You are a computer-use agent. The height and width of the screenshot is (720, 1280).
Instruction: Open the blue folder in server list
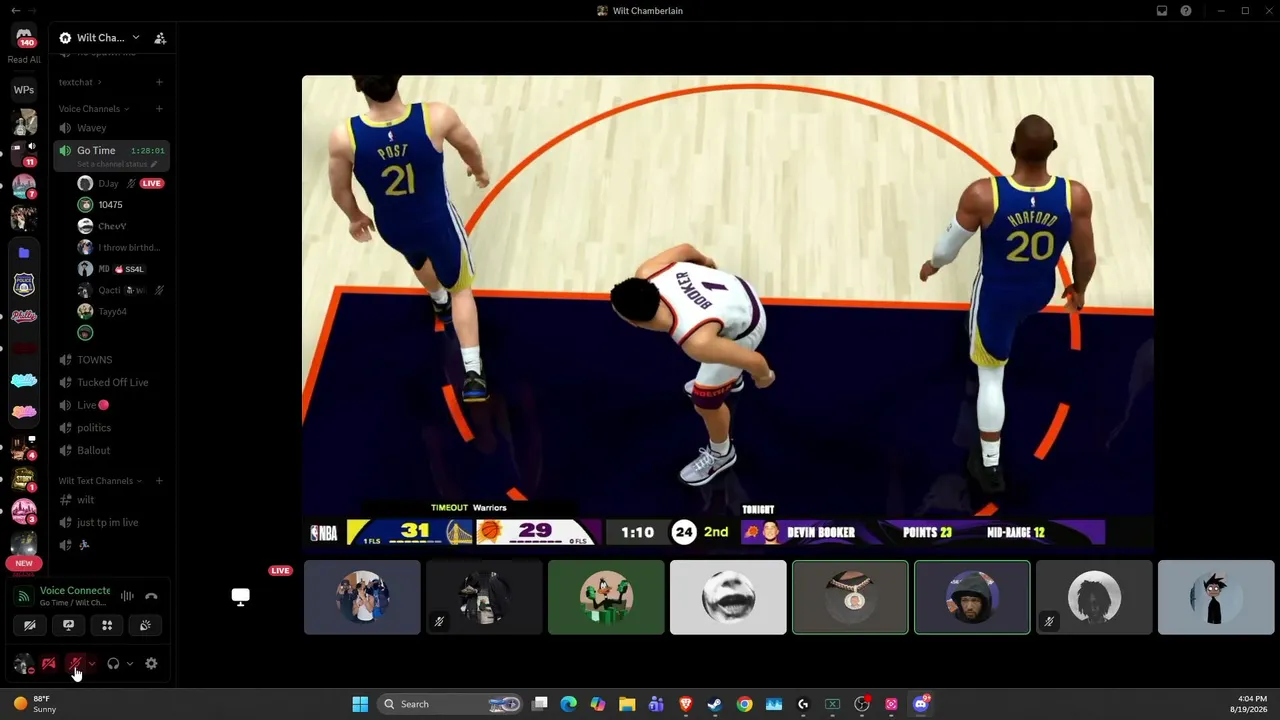click(24, 253)
